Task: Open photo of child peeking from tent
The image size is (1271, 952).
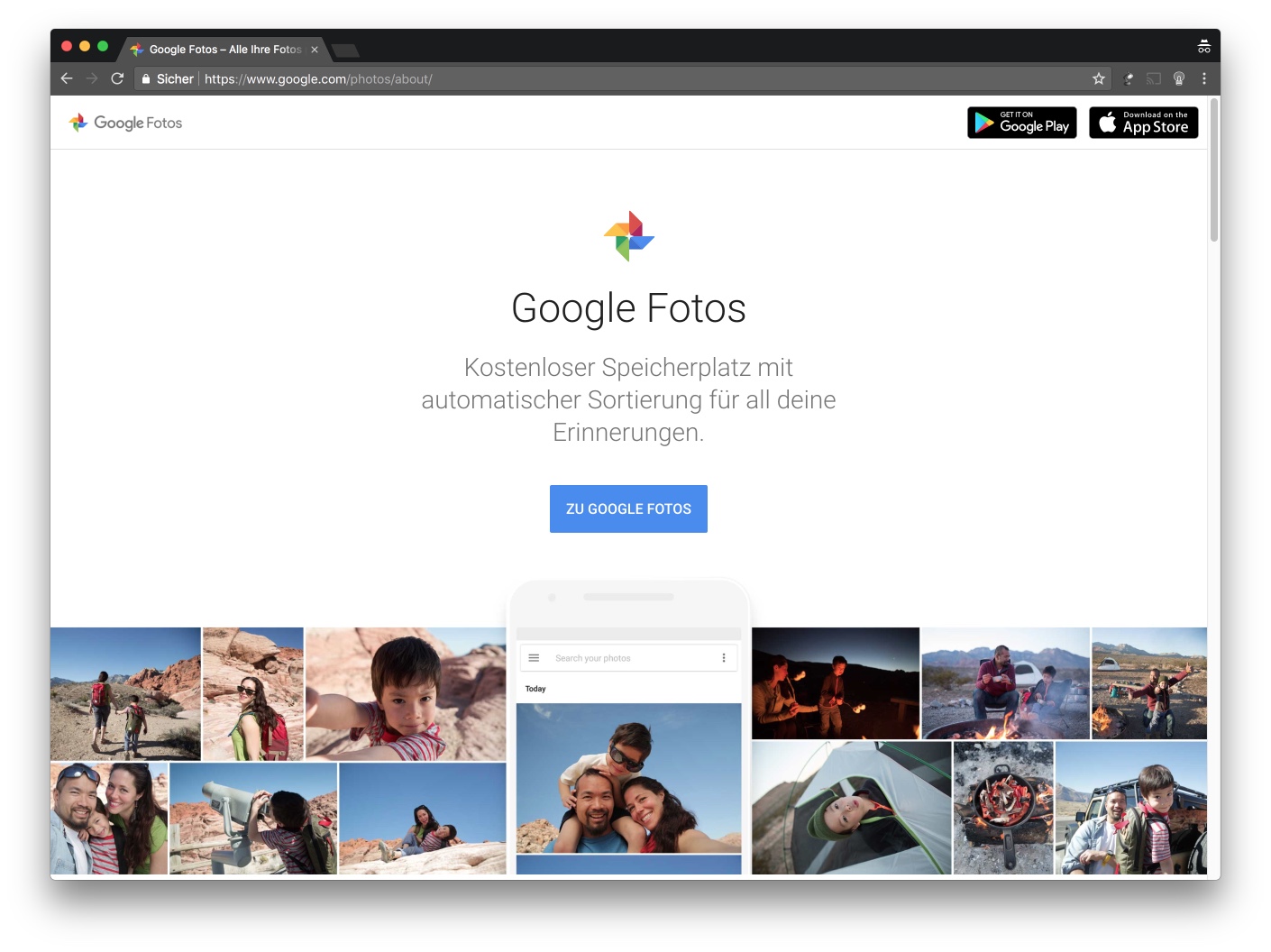Action: coord(852,808)
